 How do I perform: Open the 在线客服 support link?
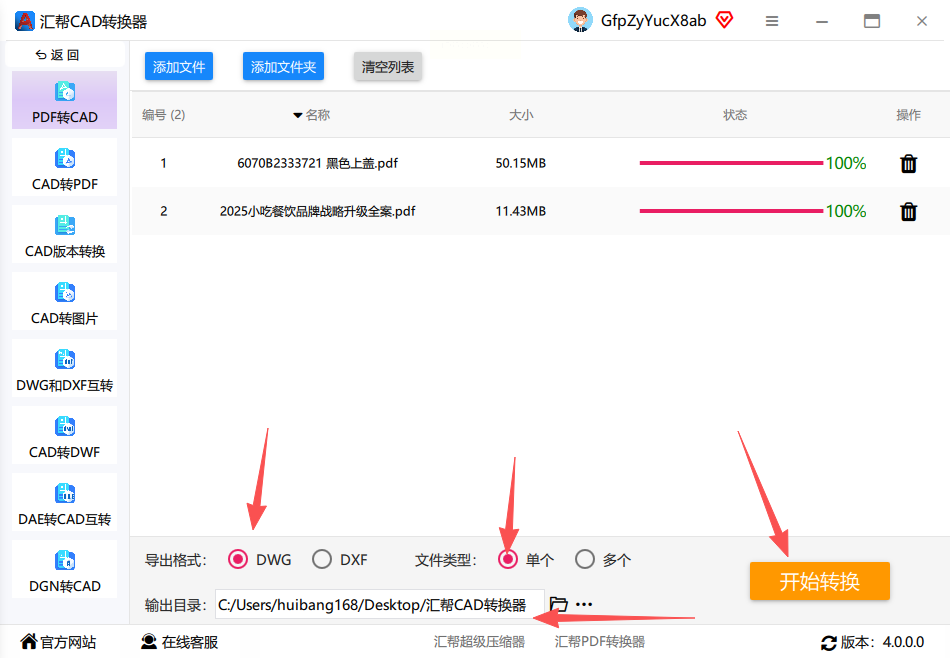coord(179,642)
